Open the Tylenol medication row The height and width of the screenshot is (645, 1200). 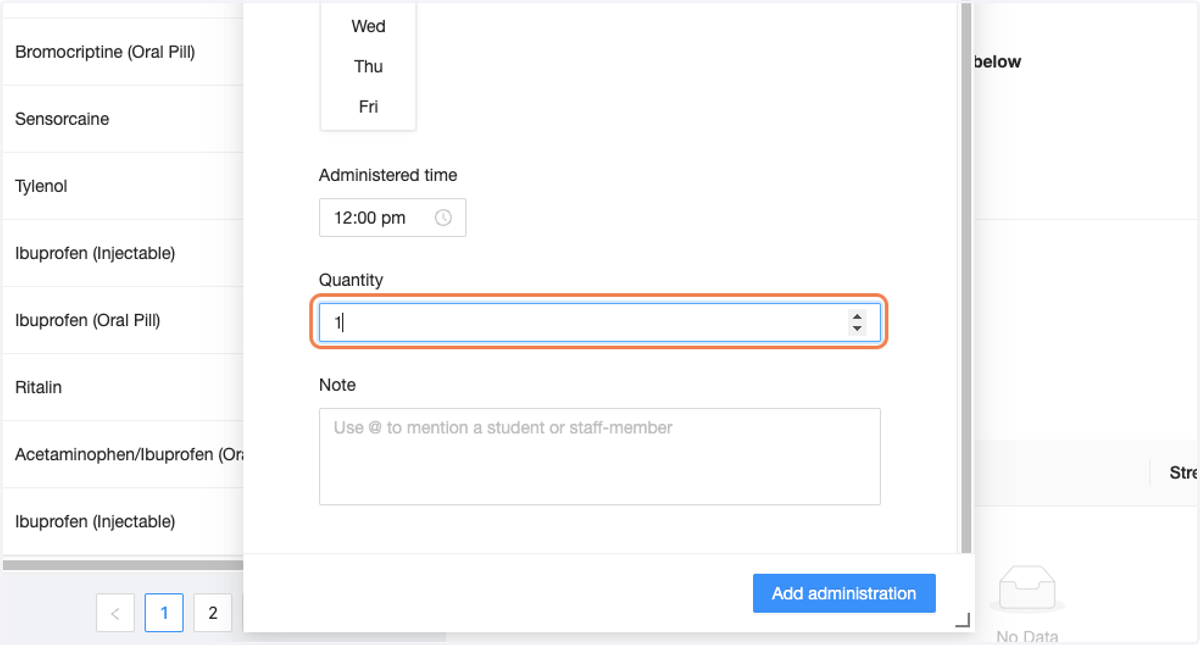[x=123, y=186]
